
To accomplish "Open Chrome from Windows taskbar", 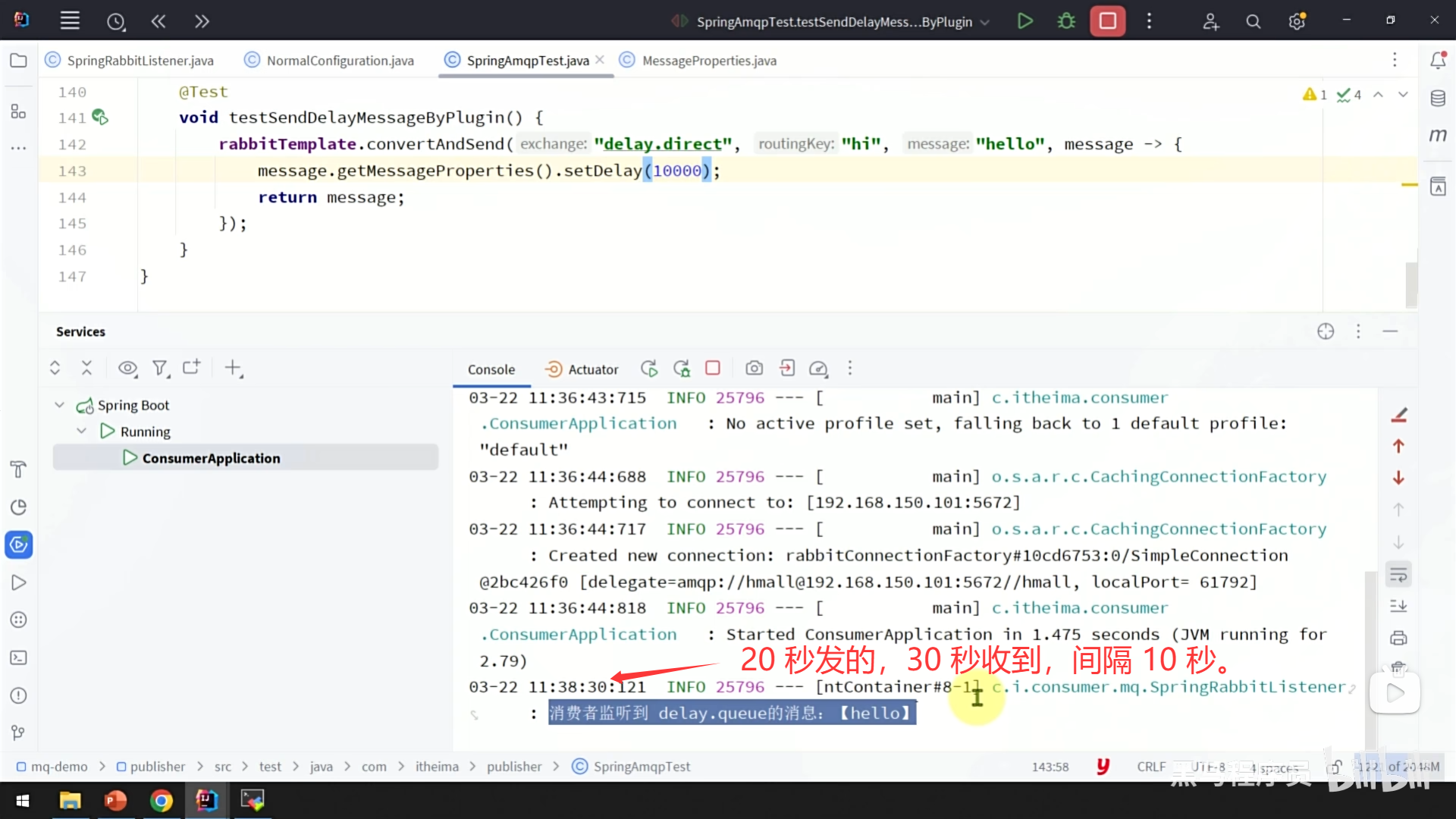I will pyautogui.click(x=161, y=801).
